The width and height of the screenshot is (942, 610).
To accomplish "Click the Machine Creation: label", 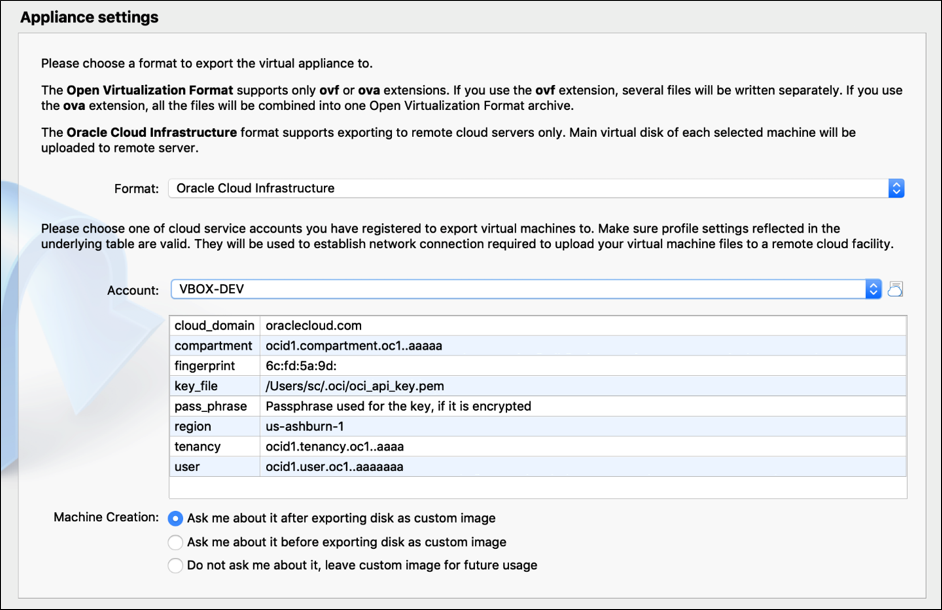I will [106, 517].
